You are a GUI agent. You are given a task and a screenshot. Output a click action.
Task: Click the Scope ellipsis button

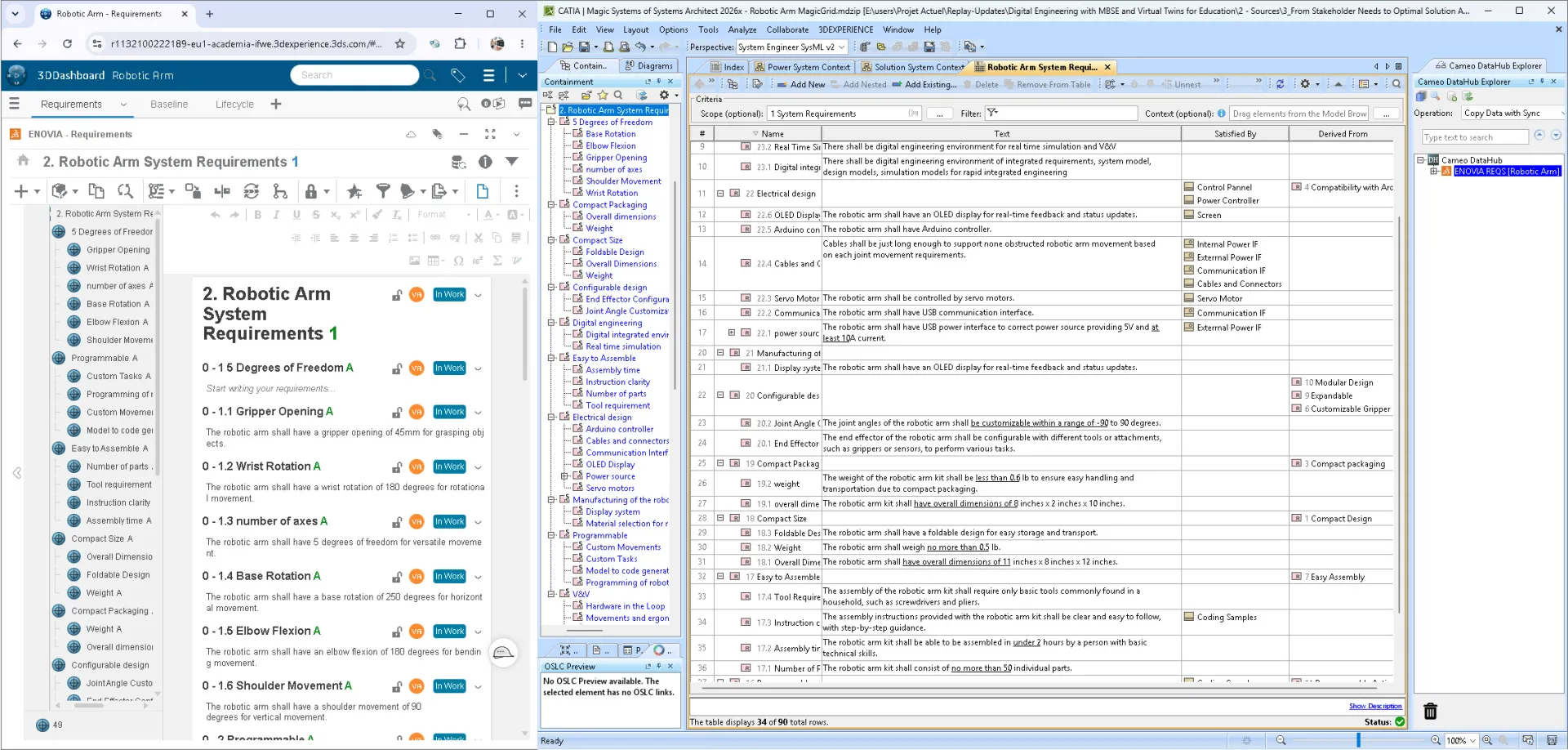[939, 114]
